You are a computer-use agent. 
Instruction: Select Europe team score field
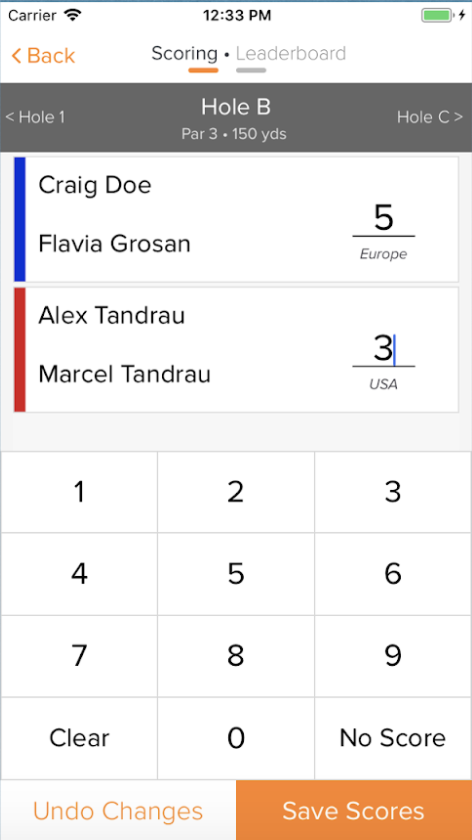(384, 219)
